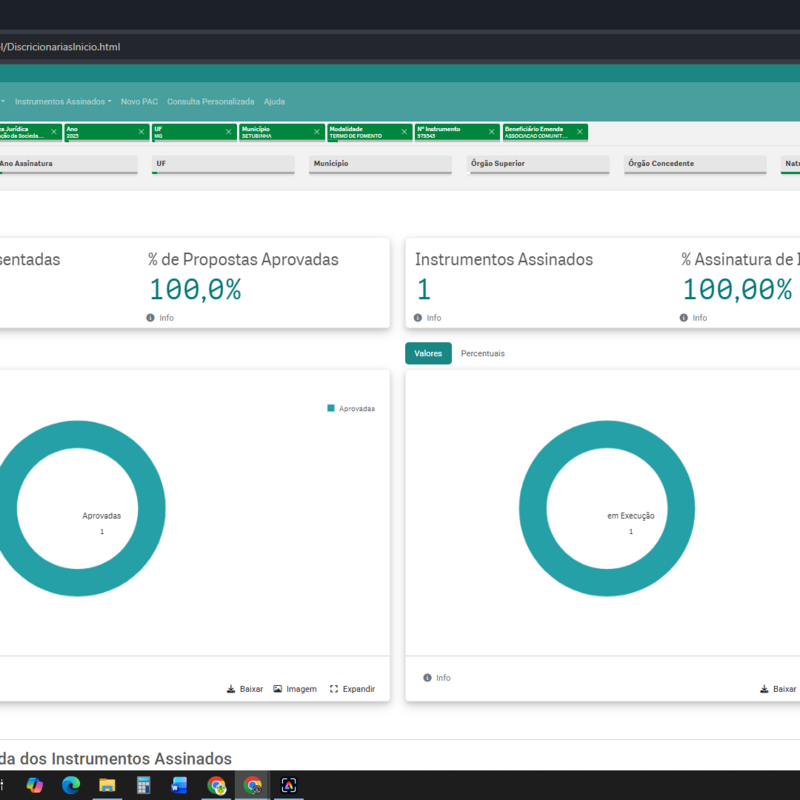Click Info icon under Instrumentos Assinados
The width and height of the screenshot is (800, 800).
(418, 317)
